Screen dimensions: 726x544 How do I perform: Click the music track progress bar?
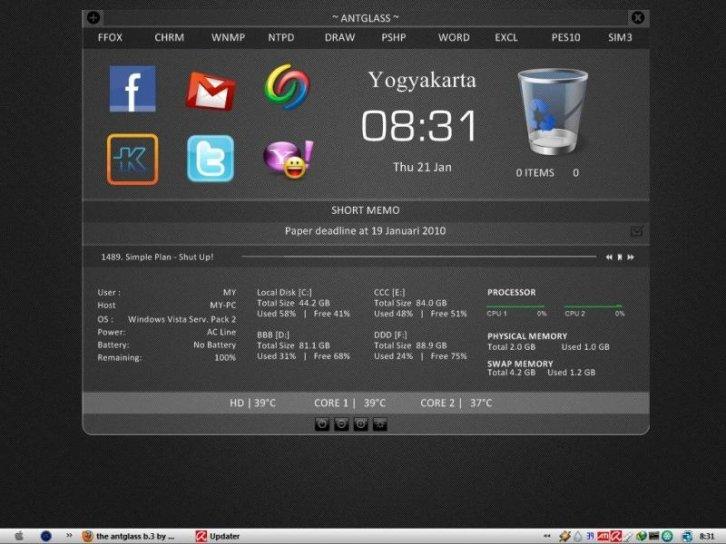pyautogui.click(x=419, y=256)
